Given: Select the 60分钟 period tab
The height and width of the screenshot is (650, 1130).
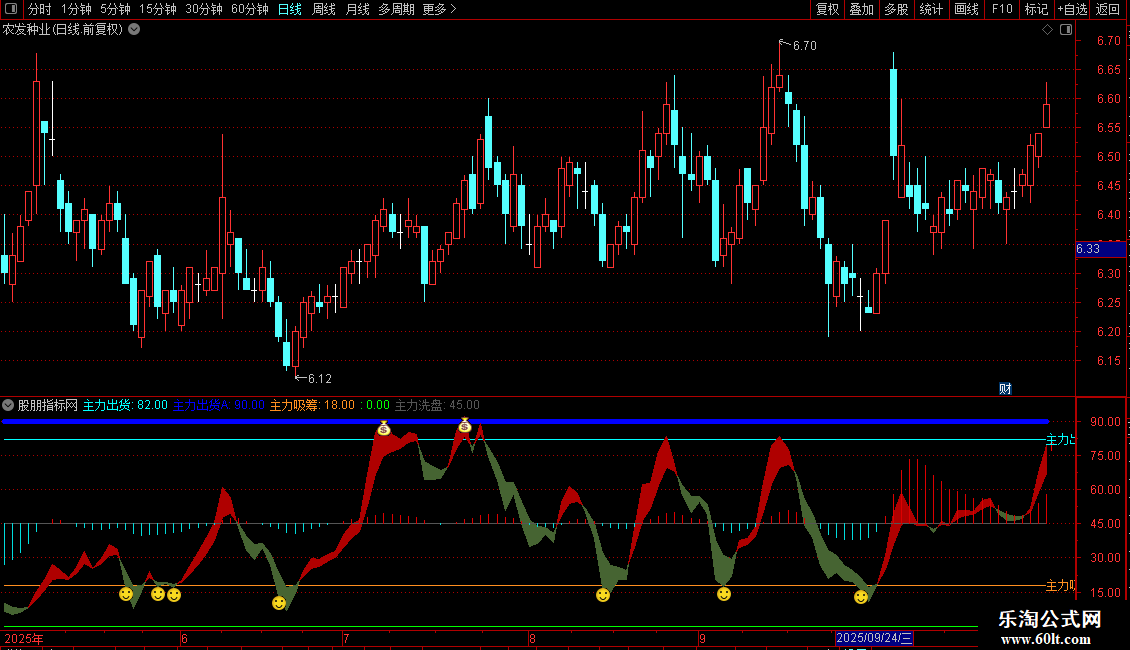Looking at the screenshot, I should 249,9.
